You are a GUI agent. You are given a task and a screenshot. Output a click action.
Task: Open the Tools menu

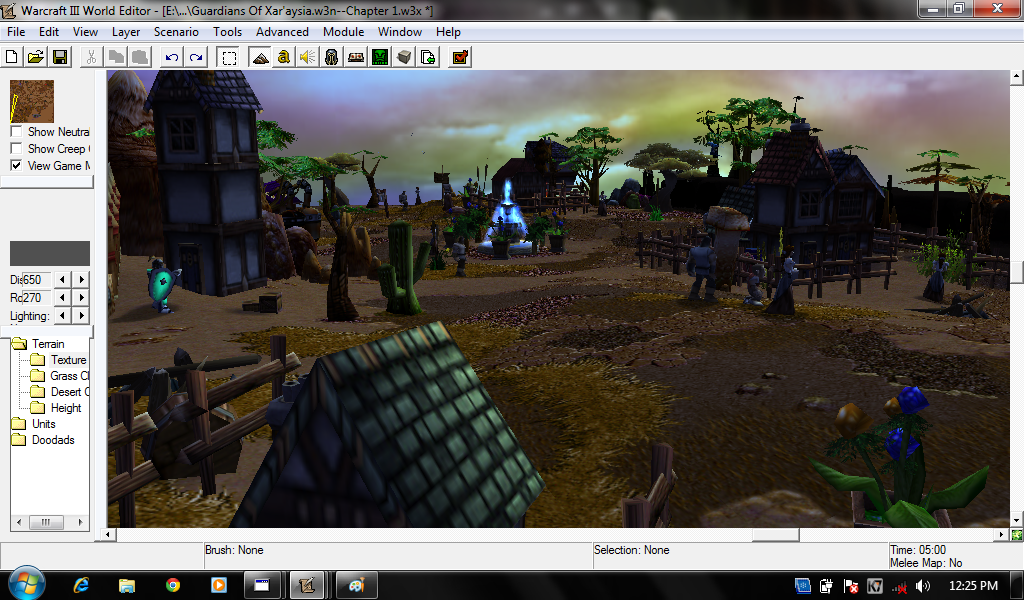click(x=227, y=31)
